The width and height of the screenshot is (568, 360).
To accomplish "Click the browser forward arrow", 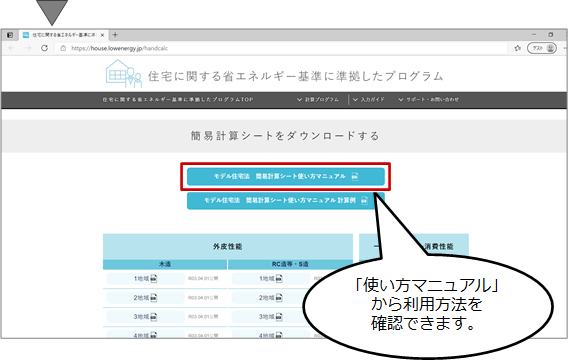I will [28, 48].
